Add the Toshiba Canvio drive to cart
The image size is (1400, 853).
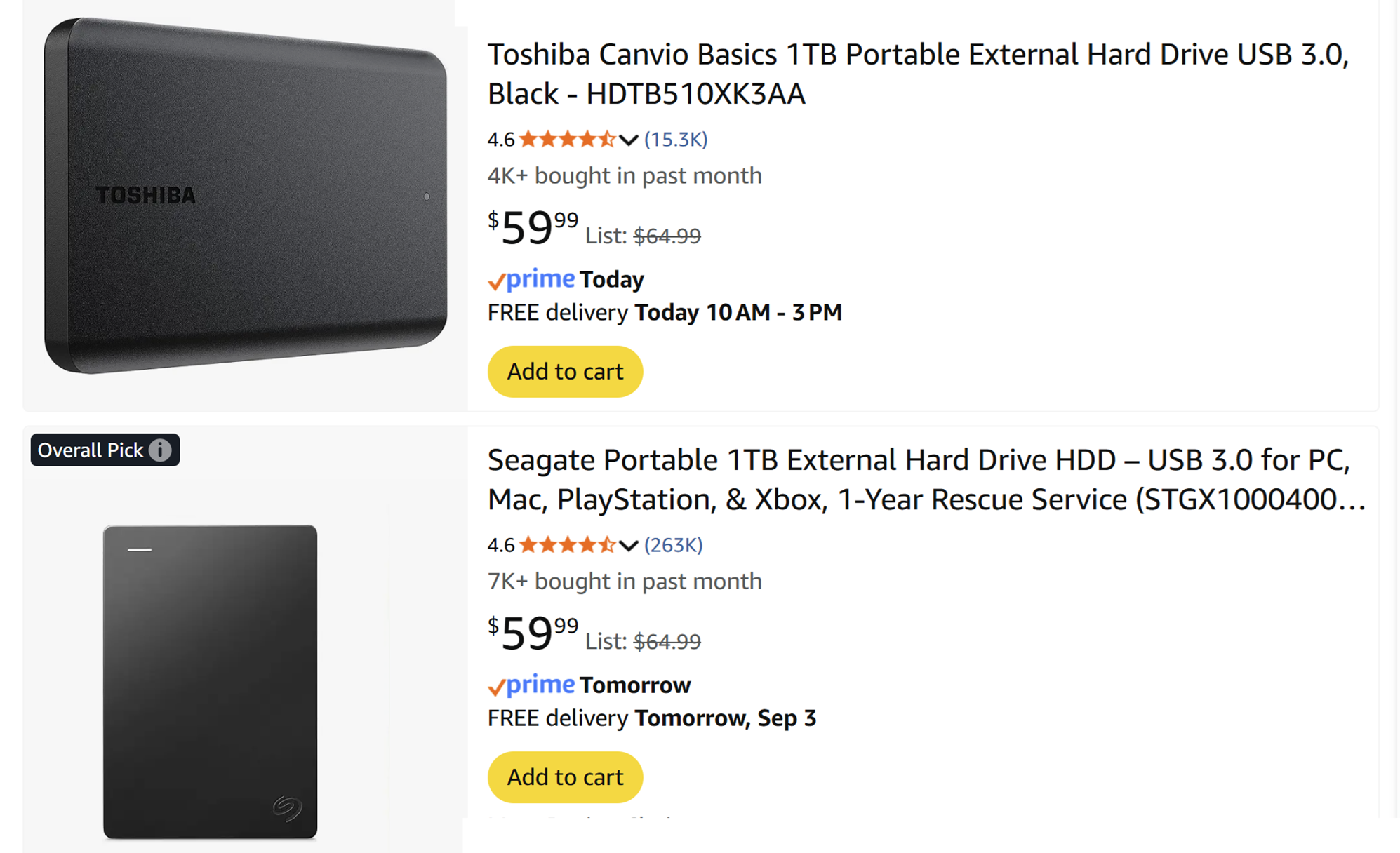565,371
